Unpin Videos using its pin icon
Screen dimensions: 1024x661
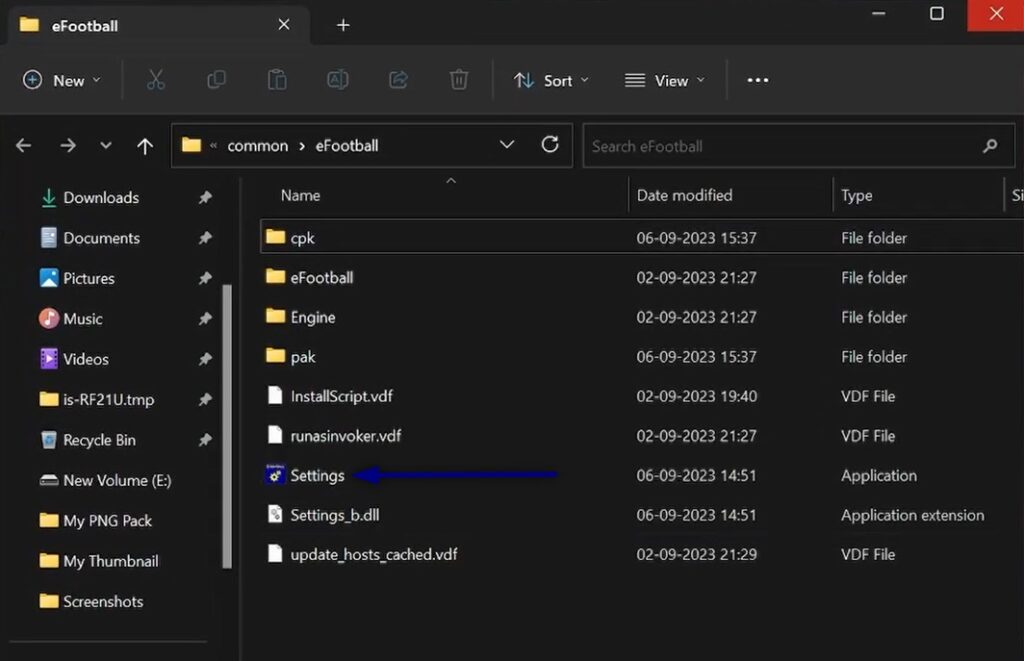point(205,359)
